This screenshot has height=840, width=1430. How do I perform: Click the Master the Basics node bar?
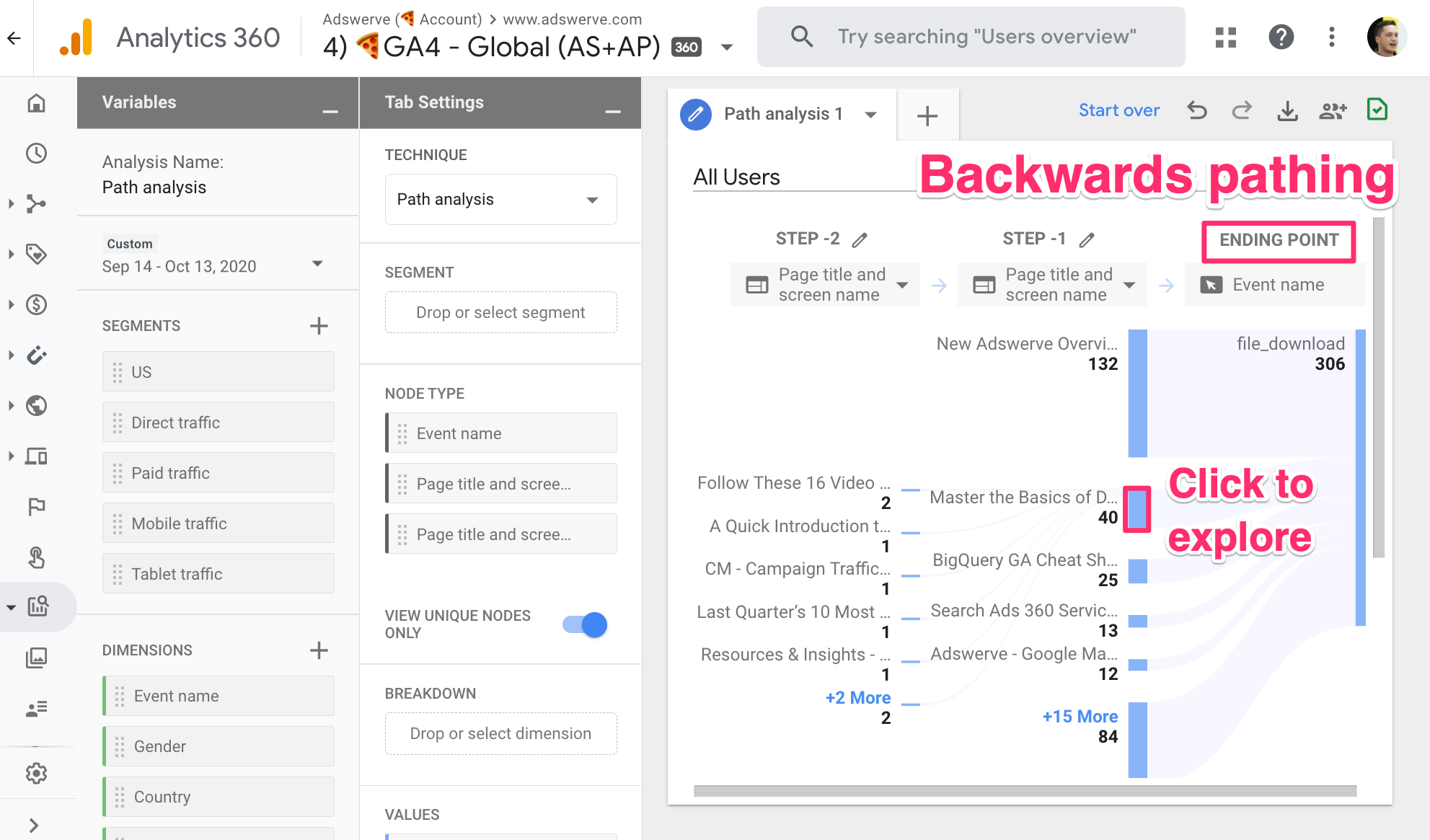(x=1137, y=509)
